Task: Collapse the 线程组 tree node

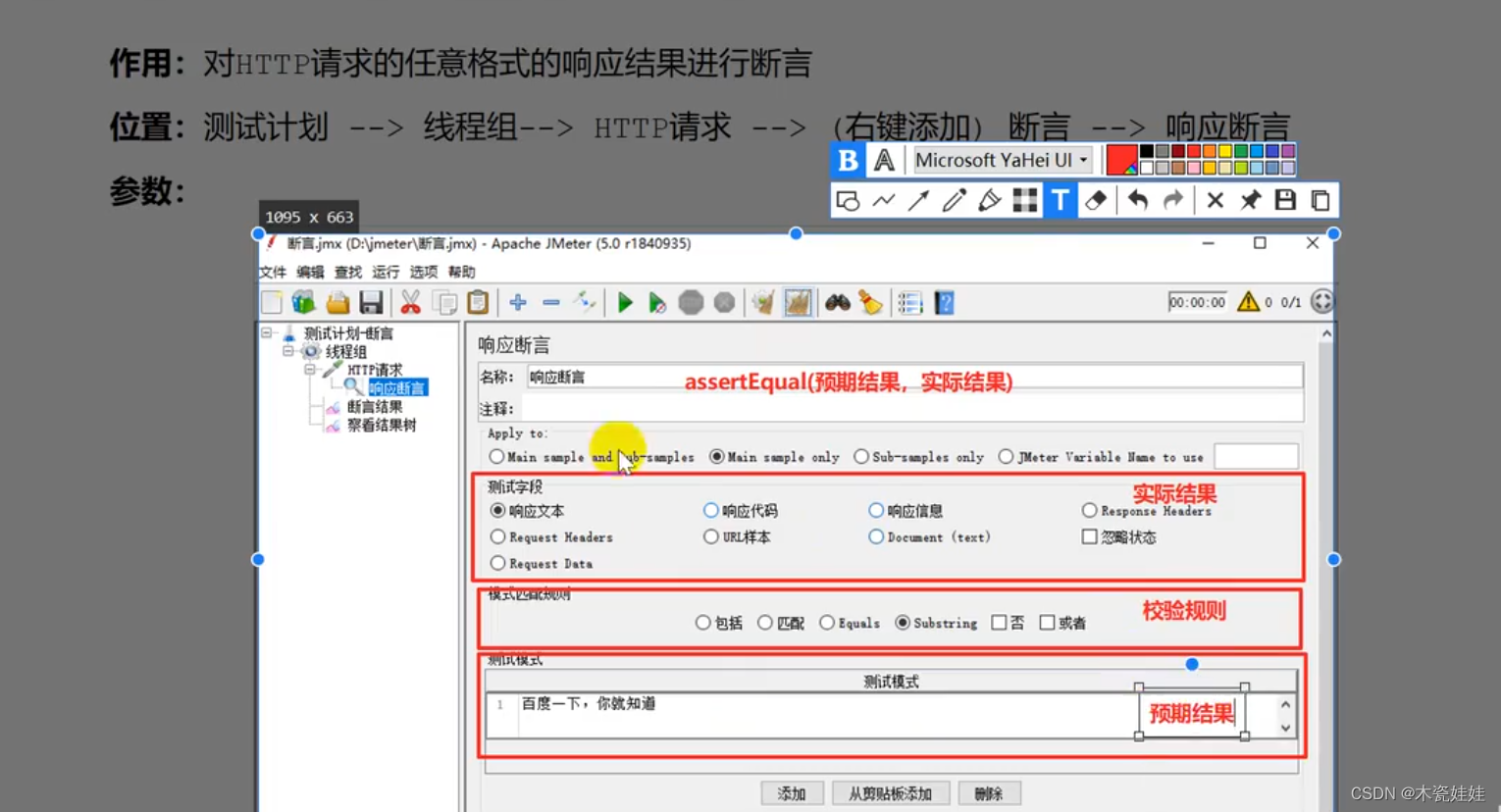Action: point(287,351)
